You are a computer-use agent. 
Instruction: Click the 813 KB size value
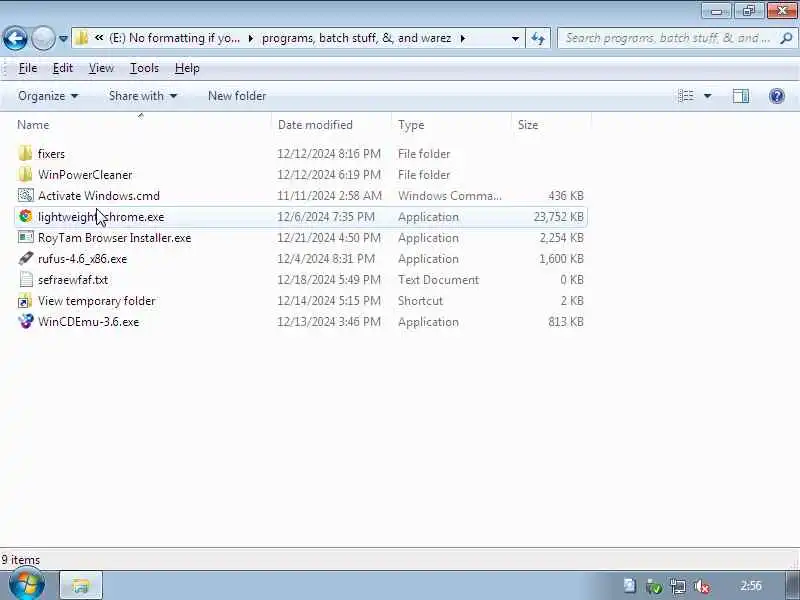(x=565, y=322)
